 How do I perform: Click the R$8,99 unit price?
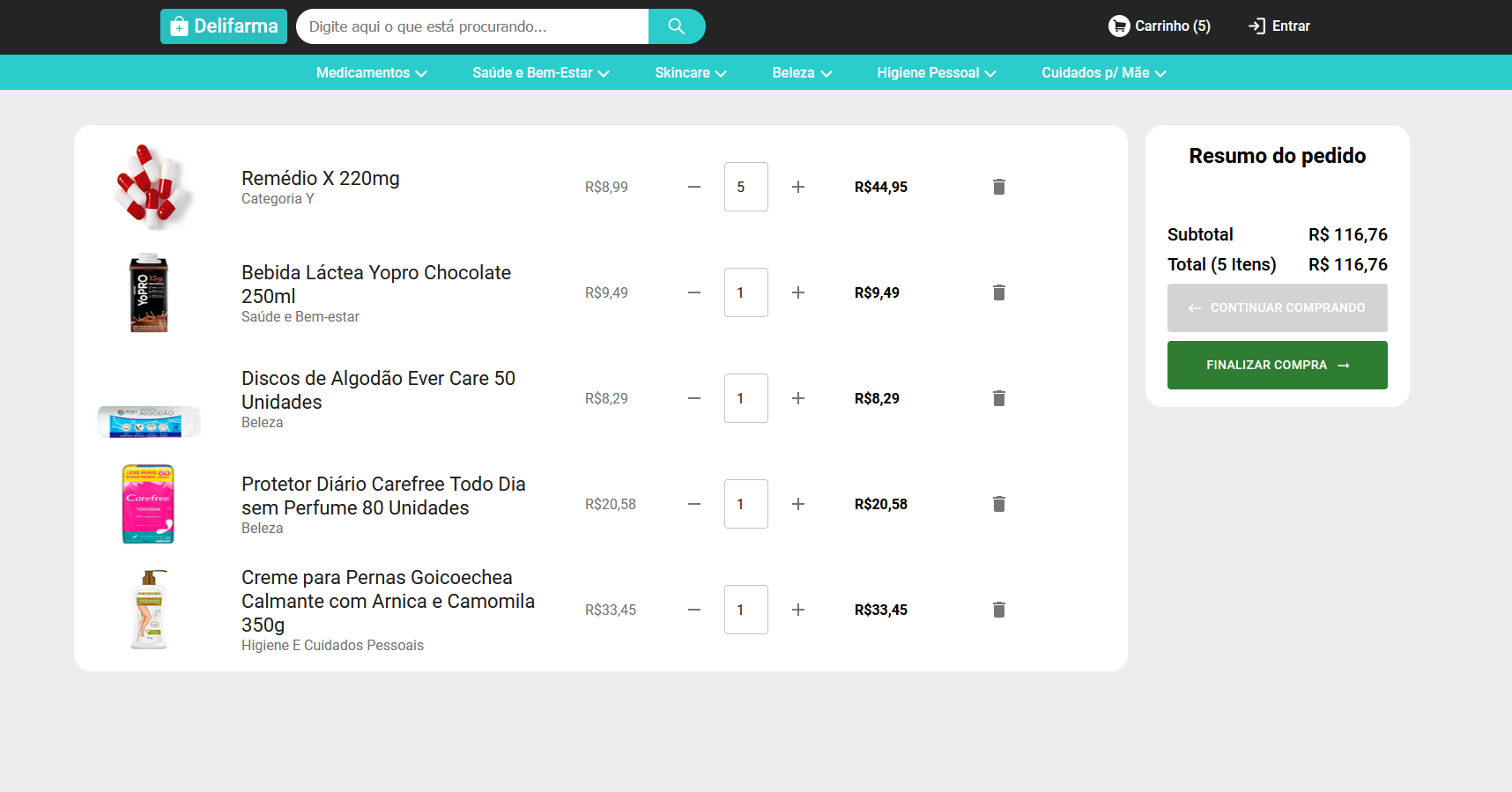[607, 187]
